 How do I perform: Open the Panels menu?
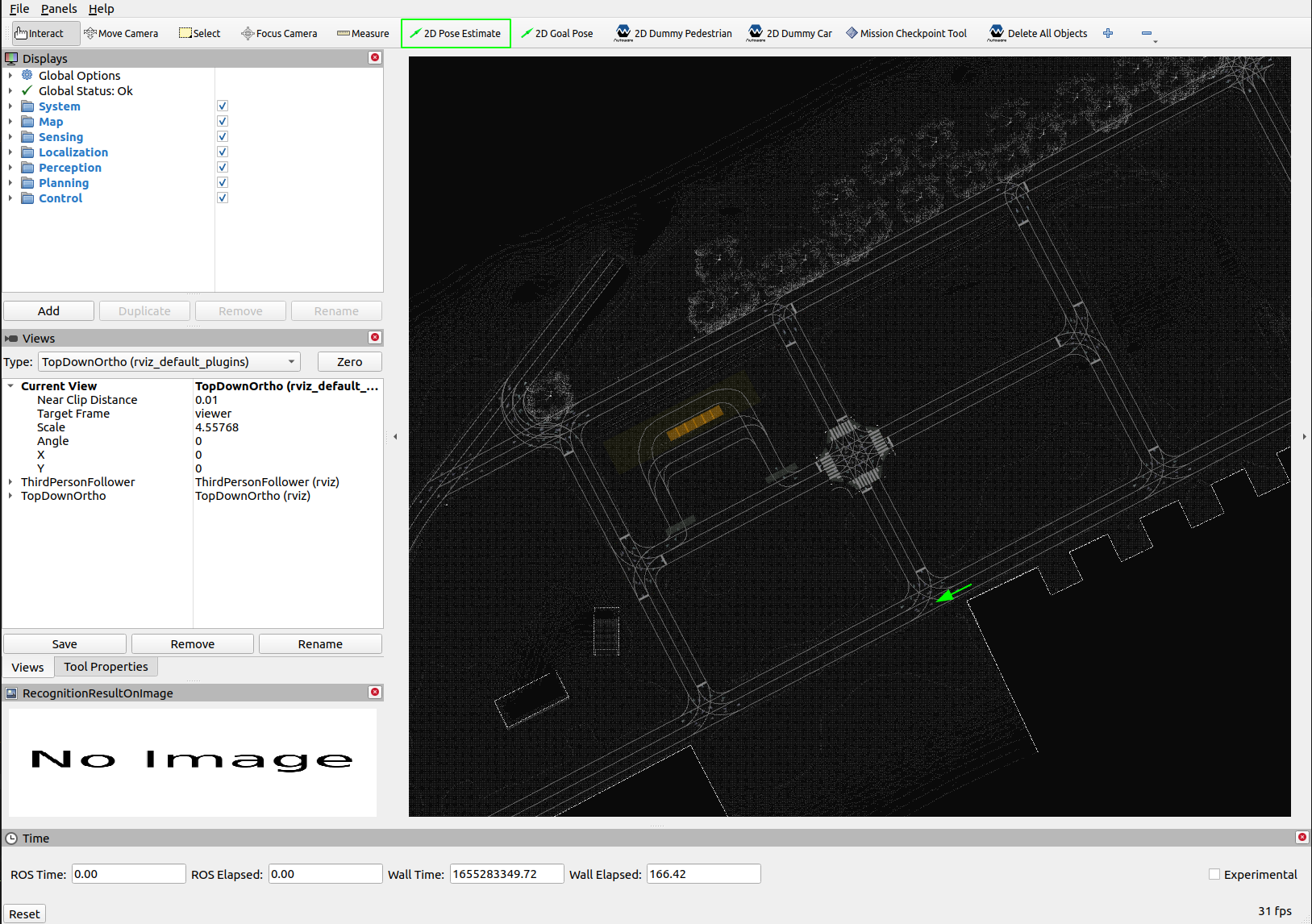(59, 9)
